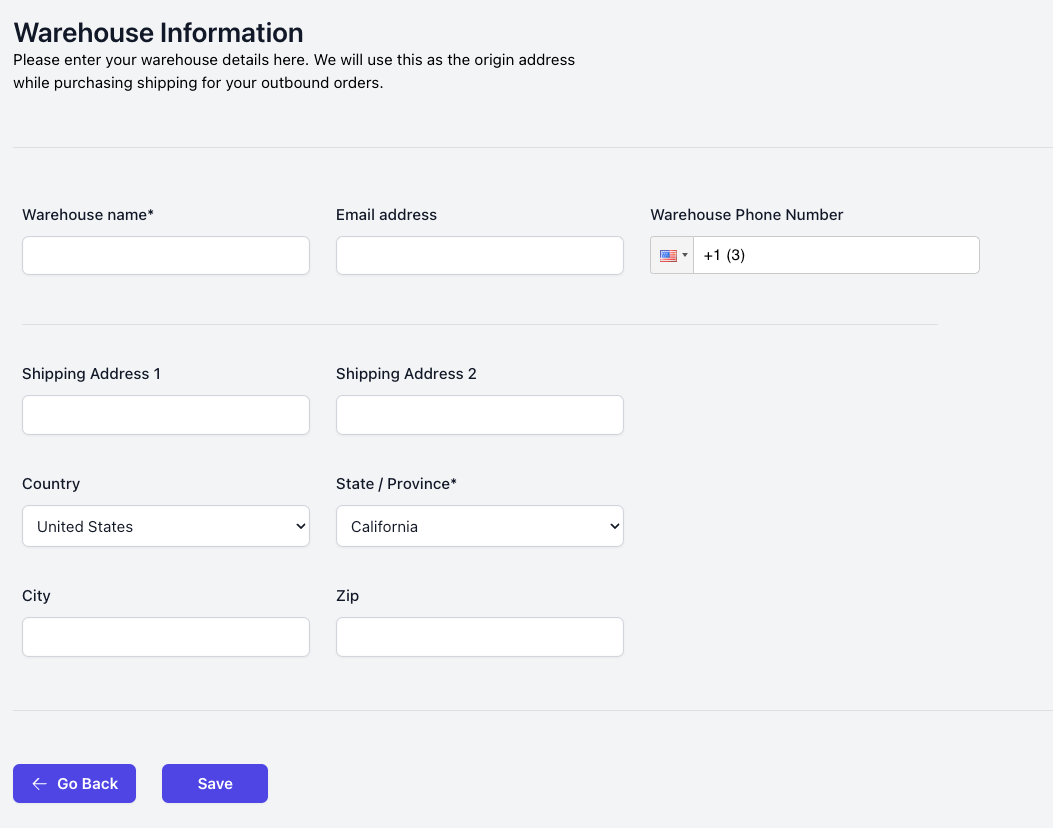
Task: Open the phone country code dropdown arrow
Action: (685, 256)
